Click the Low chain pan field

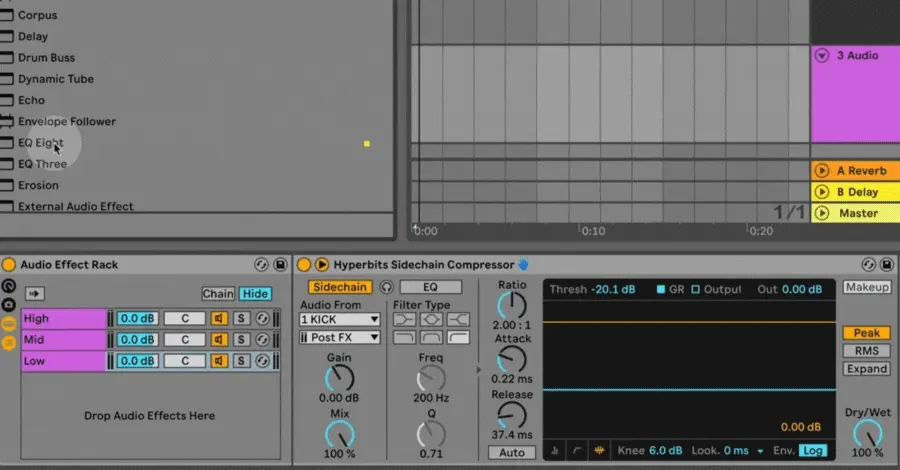[185, 361]
